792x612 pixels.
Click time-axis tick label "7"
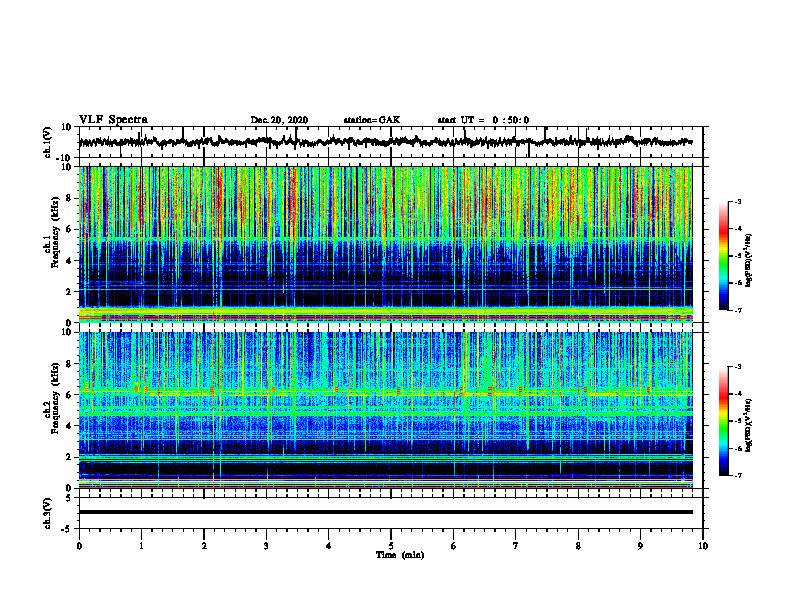coord(516,546)
